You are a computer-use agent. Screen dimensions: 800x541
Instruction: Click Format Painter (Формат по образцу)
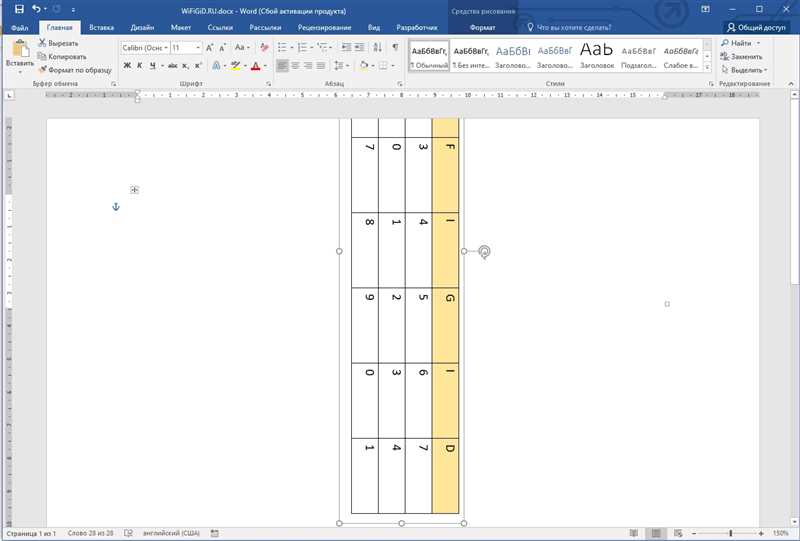click(75, 69)
